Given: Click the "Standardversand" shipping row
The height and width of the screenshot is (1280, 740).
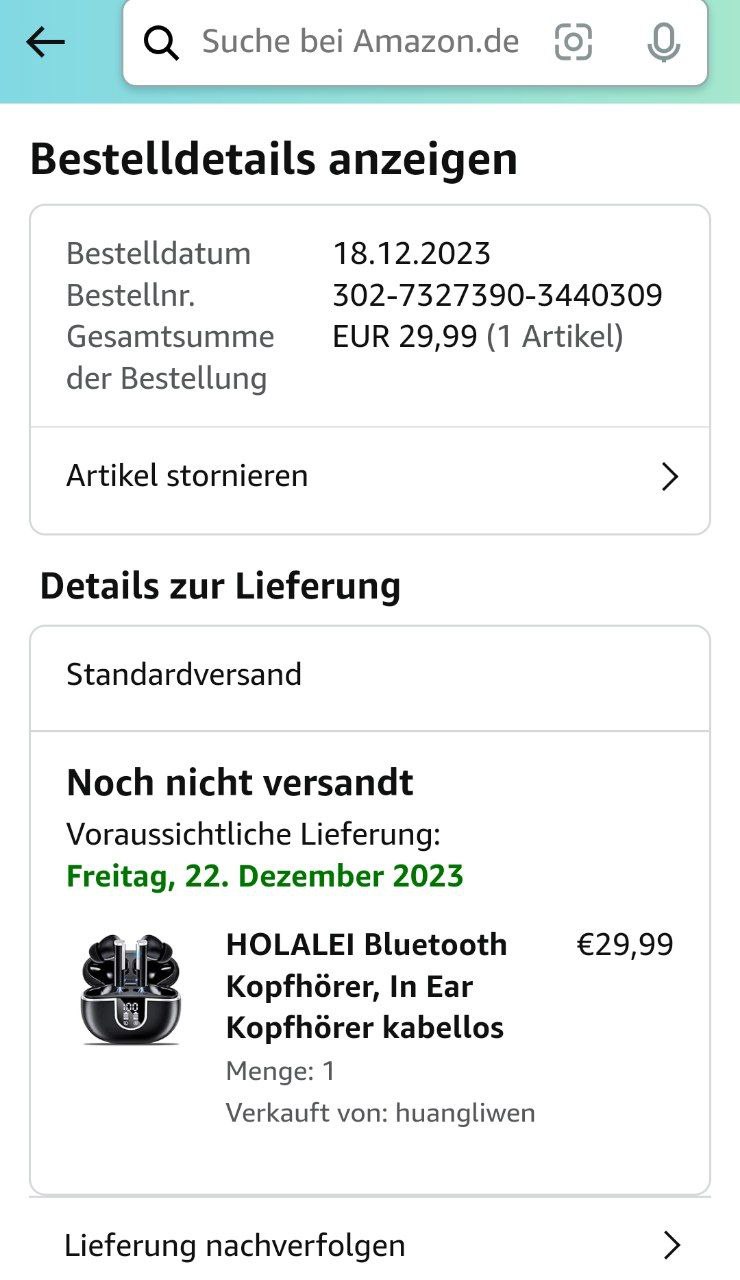Looking at the screenshot, I should coord(184,675).
